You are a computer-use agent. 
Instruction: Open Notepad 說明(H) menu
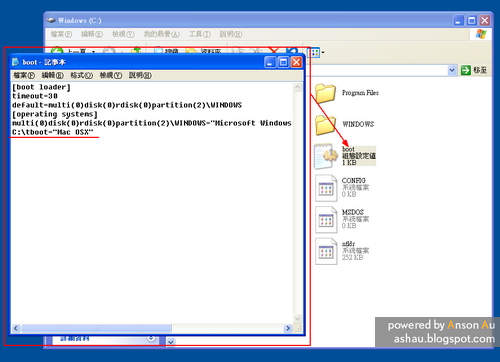[x=140, y=75]
